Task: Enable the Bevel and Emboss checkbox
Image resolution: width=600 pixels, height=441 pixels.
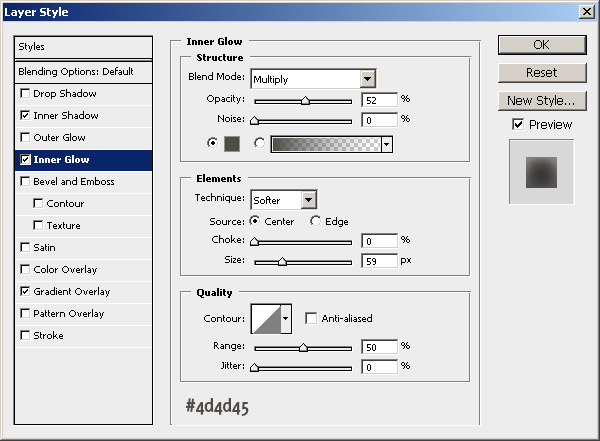Action: 25,181
